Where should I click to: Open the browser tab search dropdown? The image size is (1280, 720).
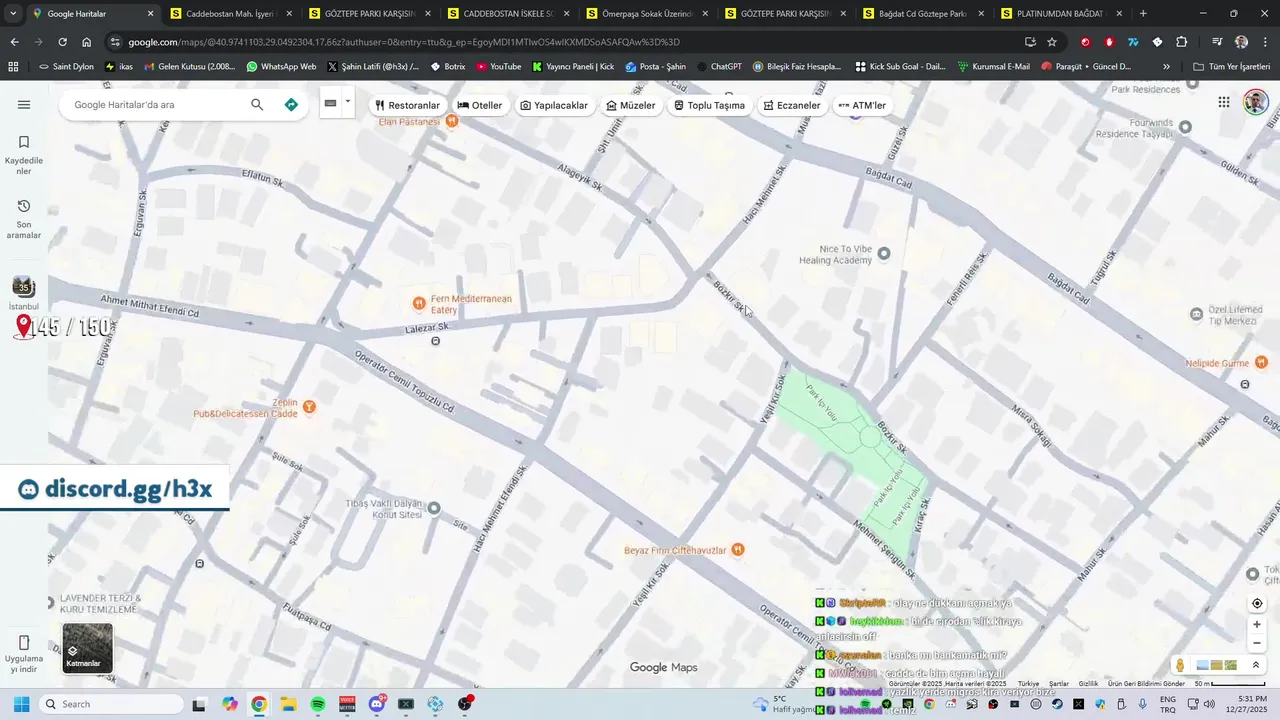coord(13,14)
